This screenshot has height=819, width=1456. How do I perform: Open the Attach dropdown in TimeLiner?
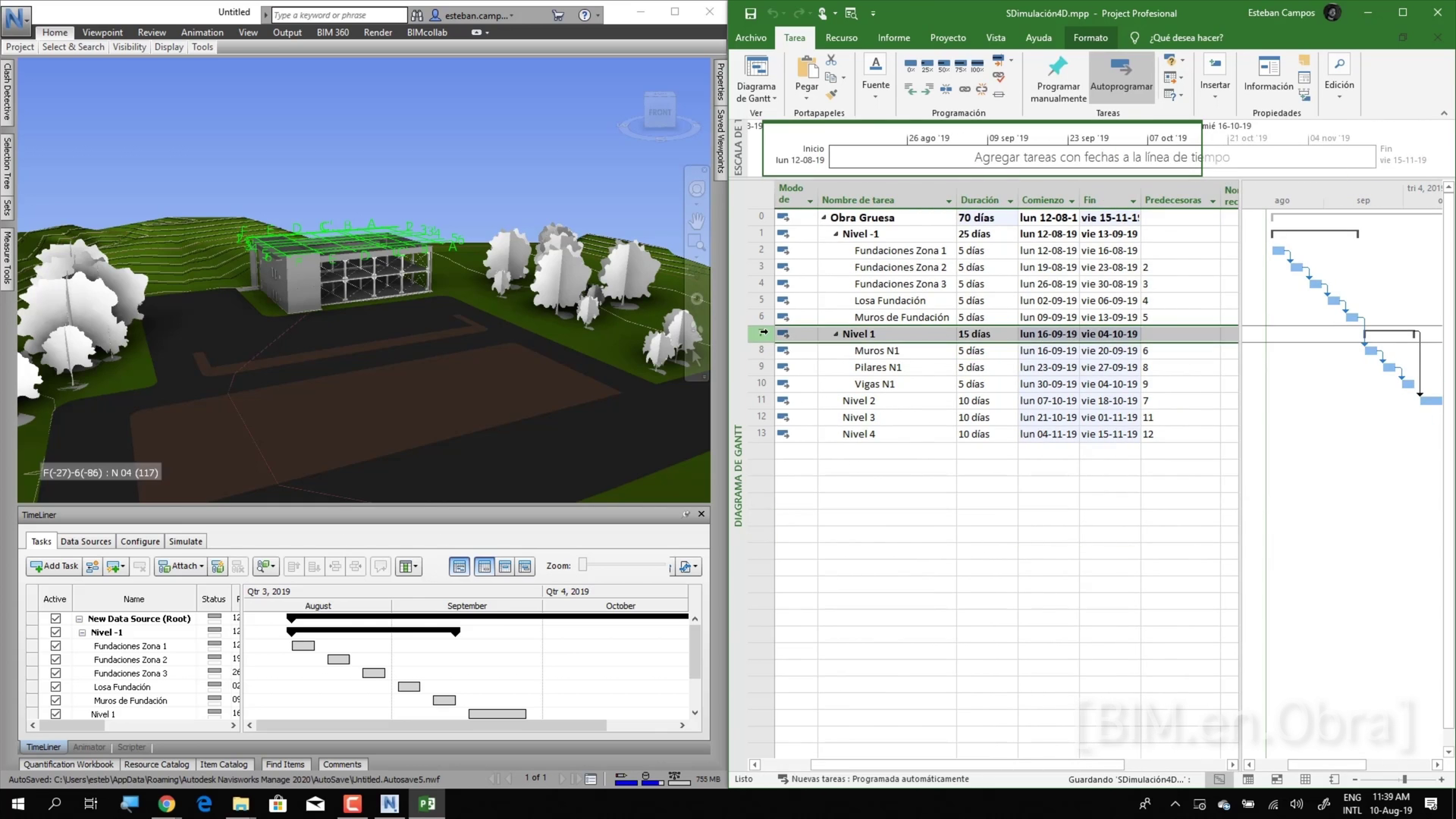point(182,566)
